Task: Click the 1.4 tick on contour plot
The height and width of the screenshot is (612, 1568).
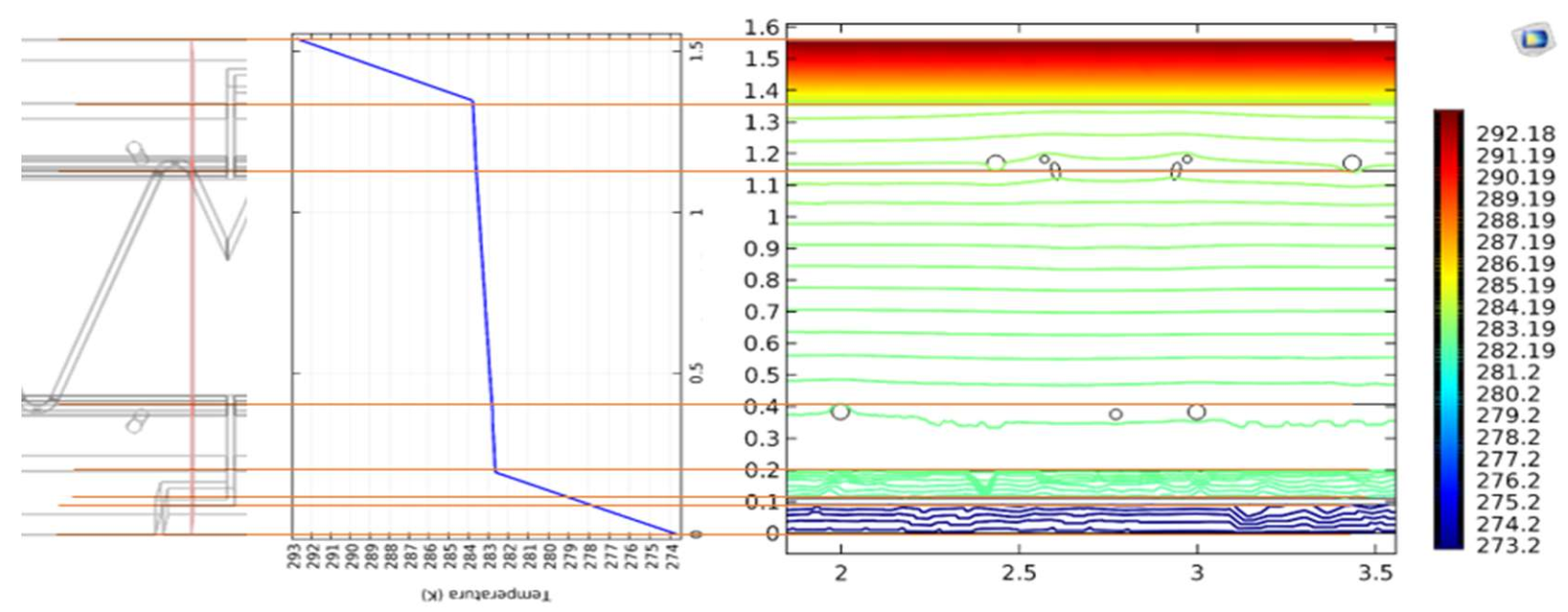Action: click(x=762, y=90)
